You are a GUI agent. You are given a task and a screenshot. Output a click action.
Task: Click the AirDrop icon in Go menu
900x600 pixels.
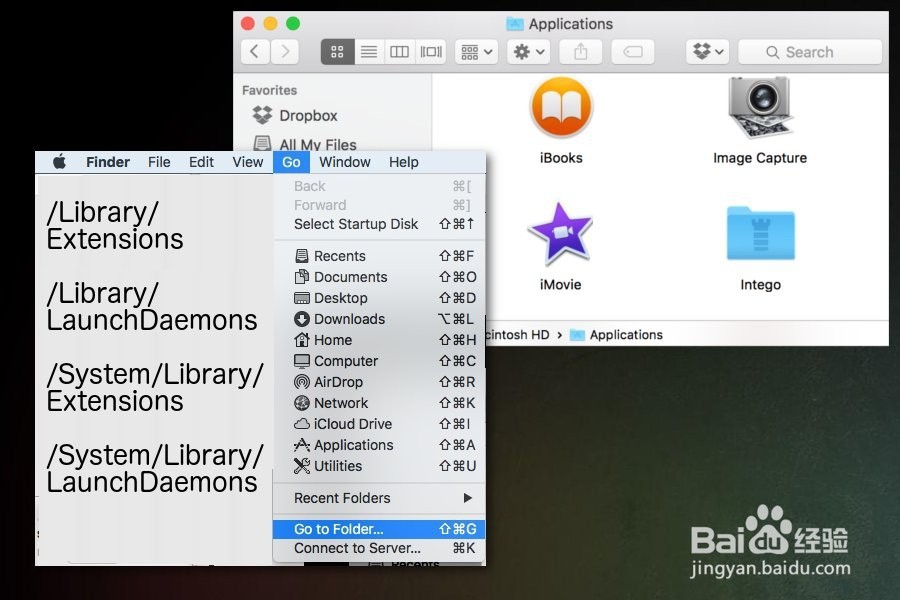tap(301, 382)
